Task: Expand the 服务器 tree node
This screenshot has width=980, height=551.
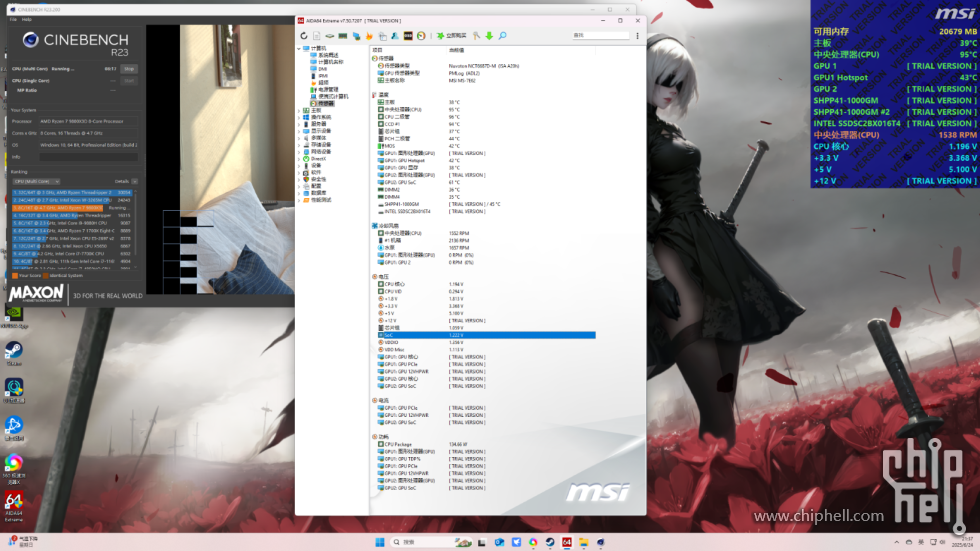Action: [299, 124]
